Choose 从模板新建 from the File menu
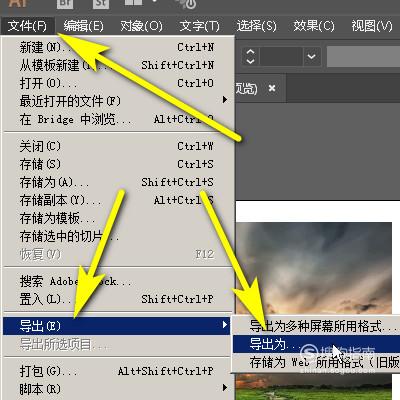This screenshot has height=400, width=400. 117,65
